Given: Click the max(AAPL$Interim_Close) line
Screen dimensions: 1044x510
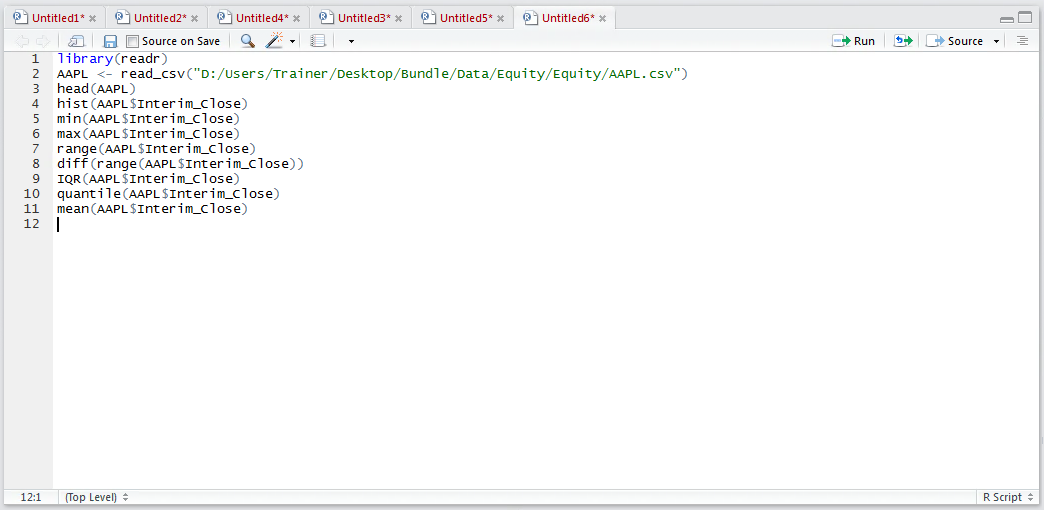Looking at the screenshot, I should click(148, 134).
